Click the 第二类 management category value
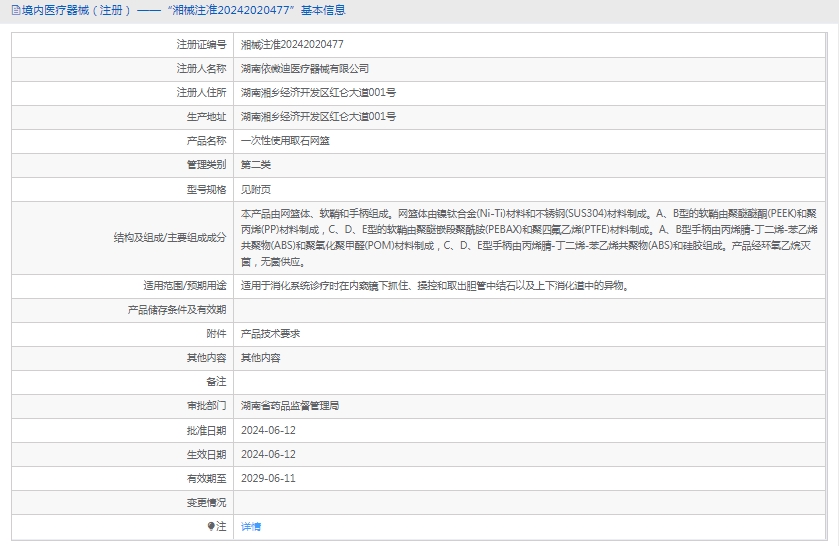 pyautogui.click(x=256, y=165)
